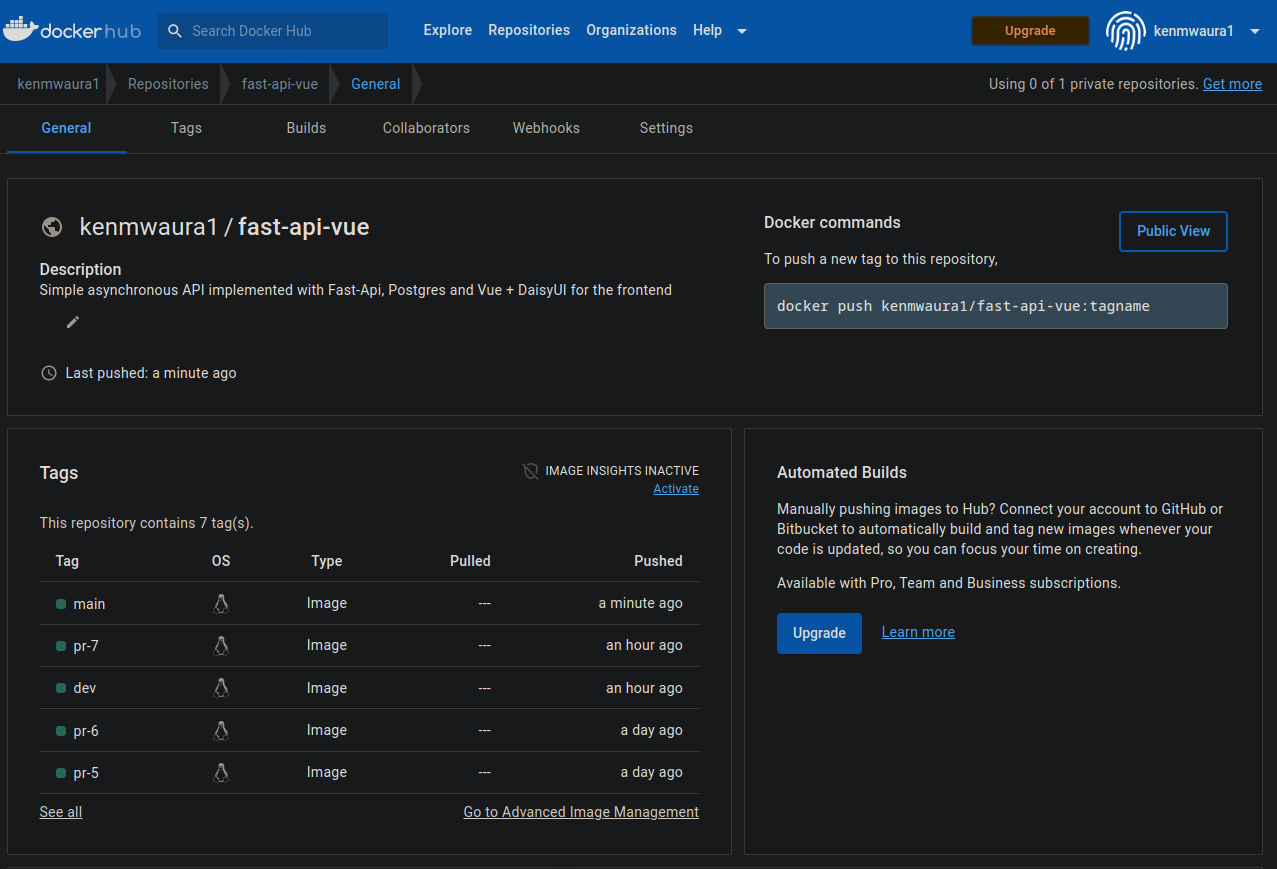Click the green status dot for main tag
The height and width of the screenshot is (869, 1277).
click(61, 604)
